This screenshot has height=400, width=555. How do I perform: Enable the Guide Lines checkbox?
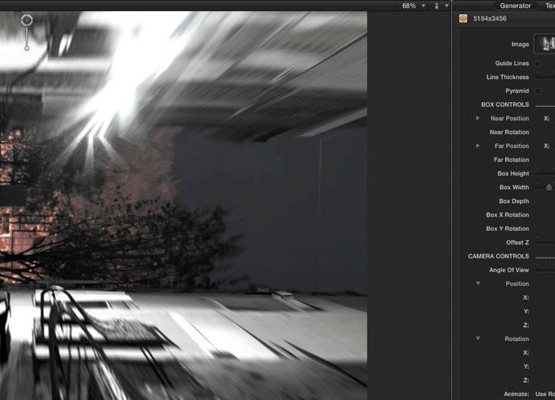click(x=538, y=64)
